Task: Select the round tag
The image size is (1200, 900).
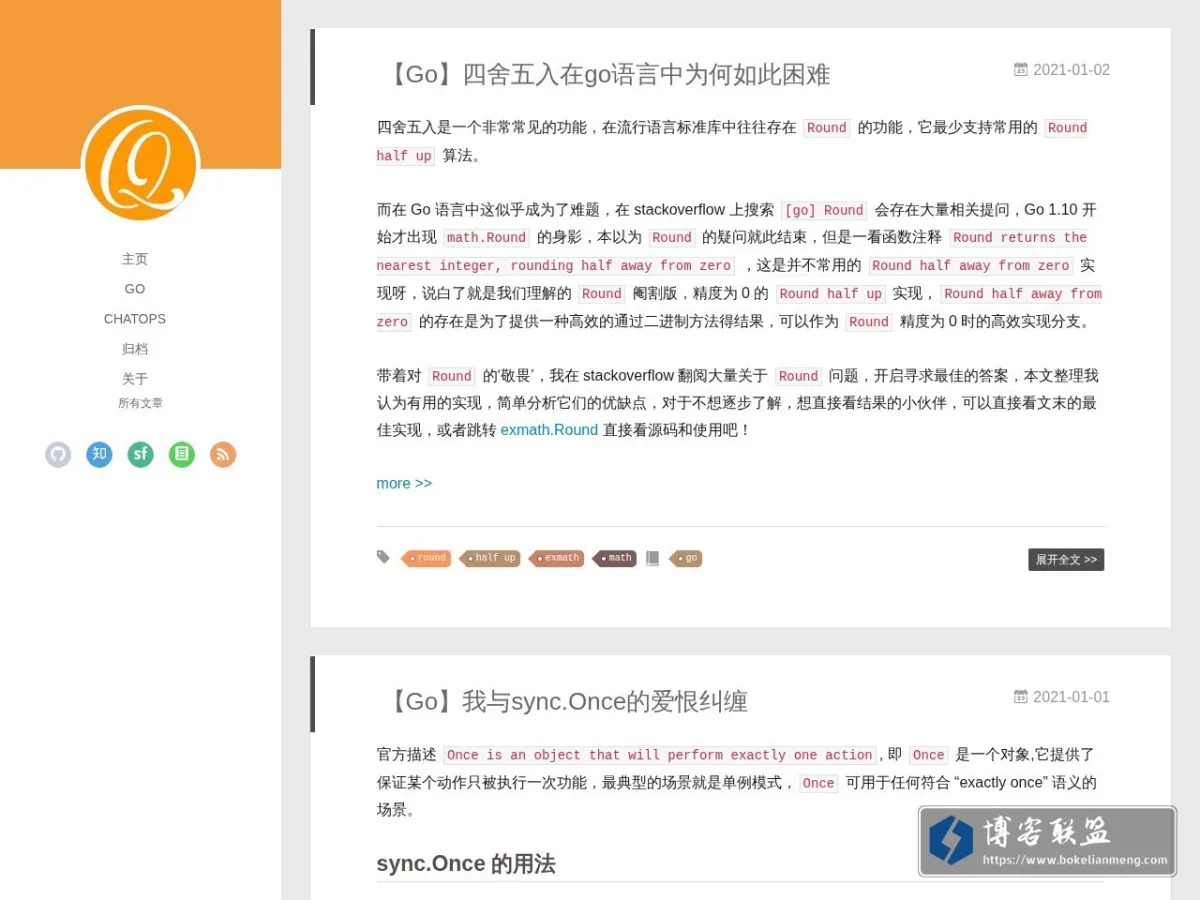Action: [x=427, y=558]
